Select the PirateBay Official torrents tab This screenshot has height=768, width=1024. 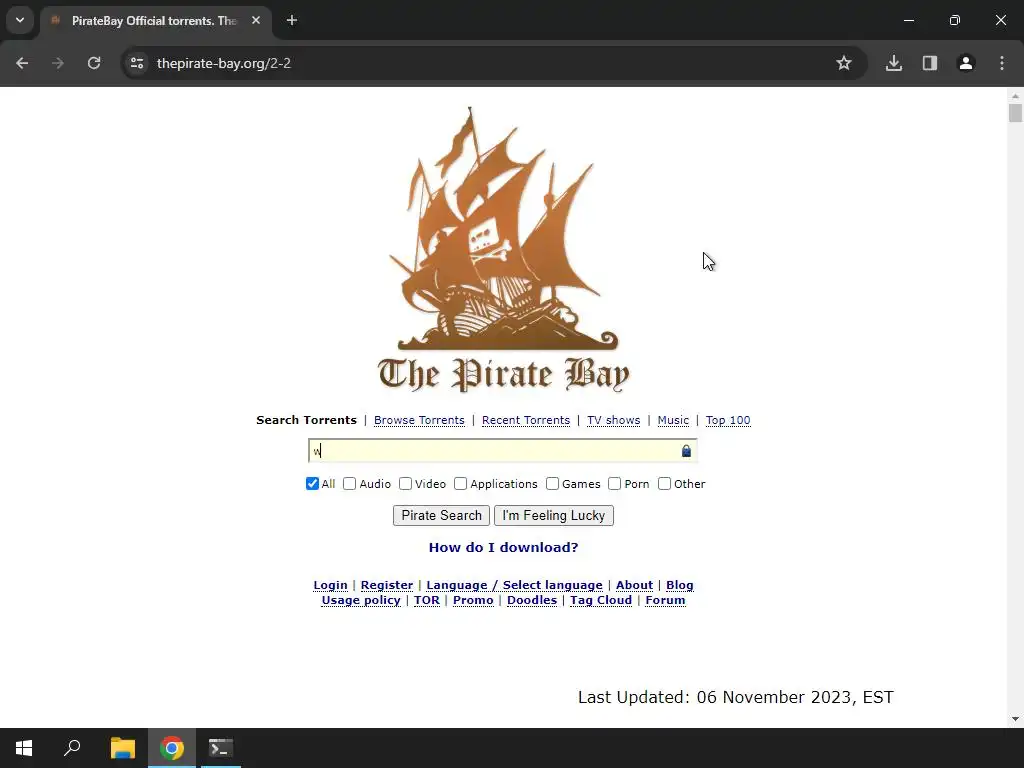pos(155,21)
